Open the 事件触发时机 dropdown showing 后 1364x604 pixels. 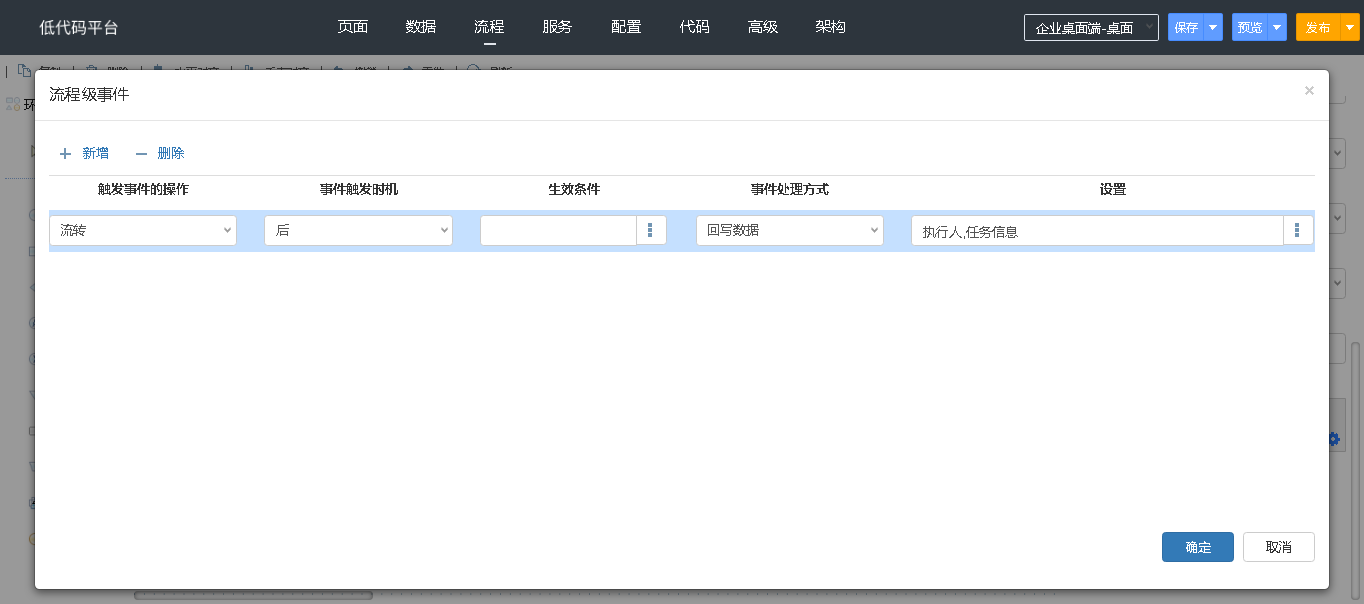pos(358,230)
